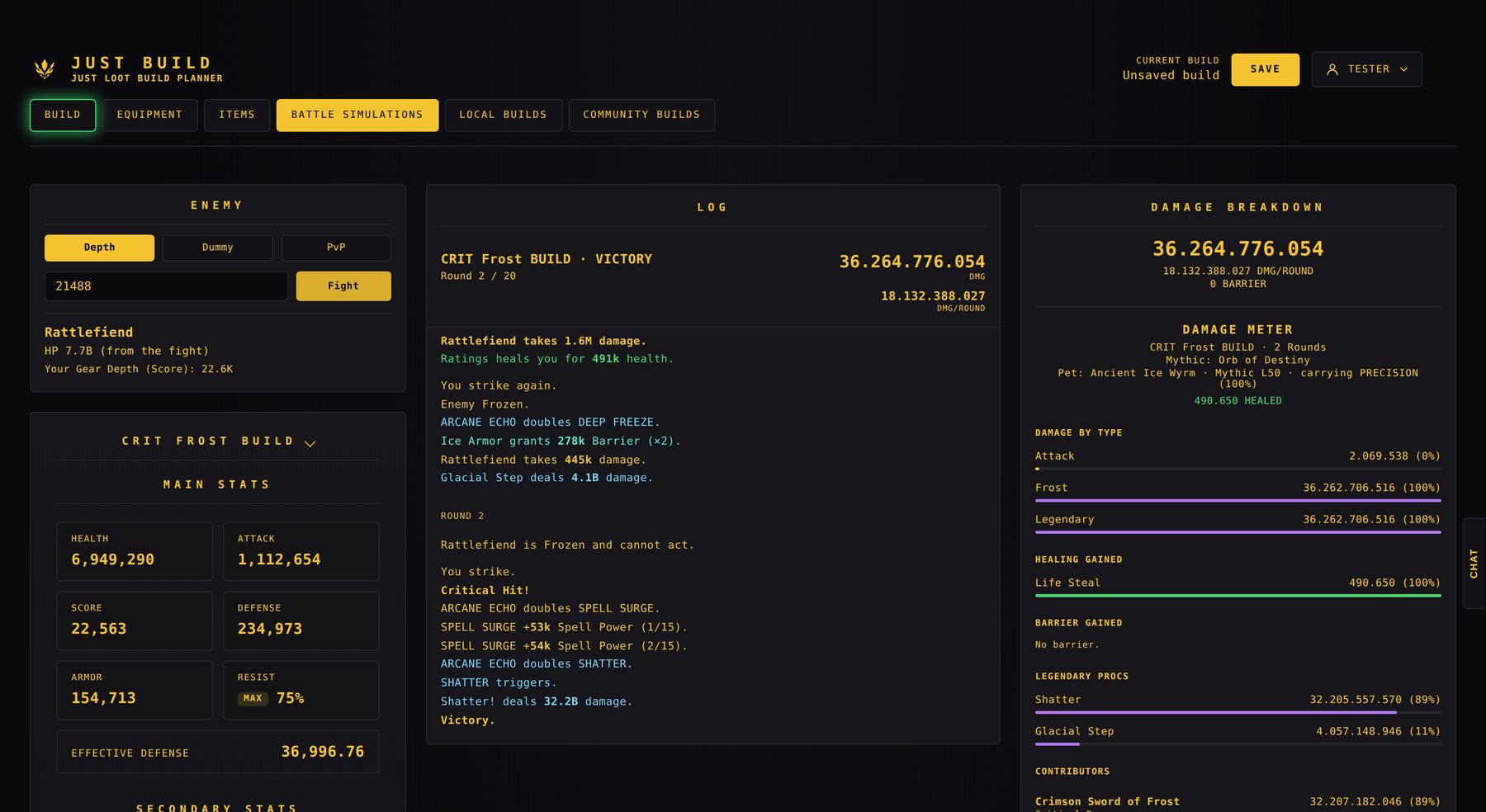Click the EFFECTIVE DEFENSE value 36,996.76

coord(323,752)
